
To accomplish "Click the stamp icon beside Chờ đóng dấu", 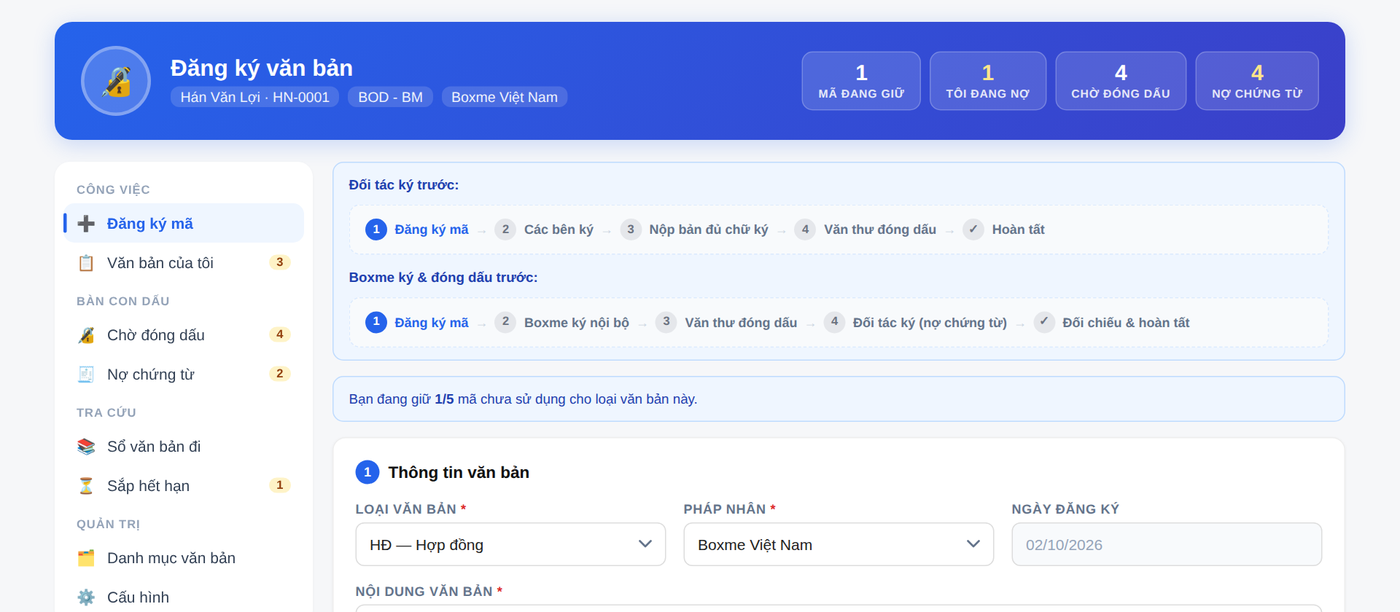I will point(86,335).
